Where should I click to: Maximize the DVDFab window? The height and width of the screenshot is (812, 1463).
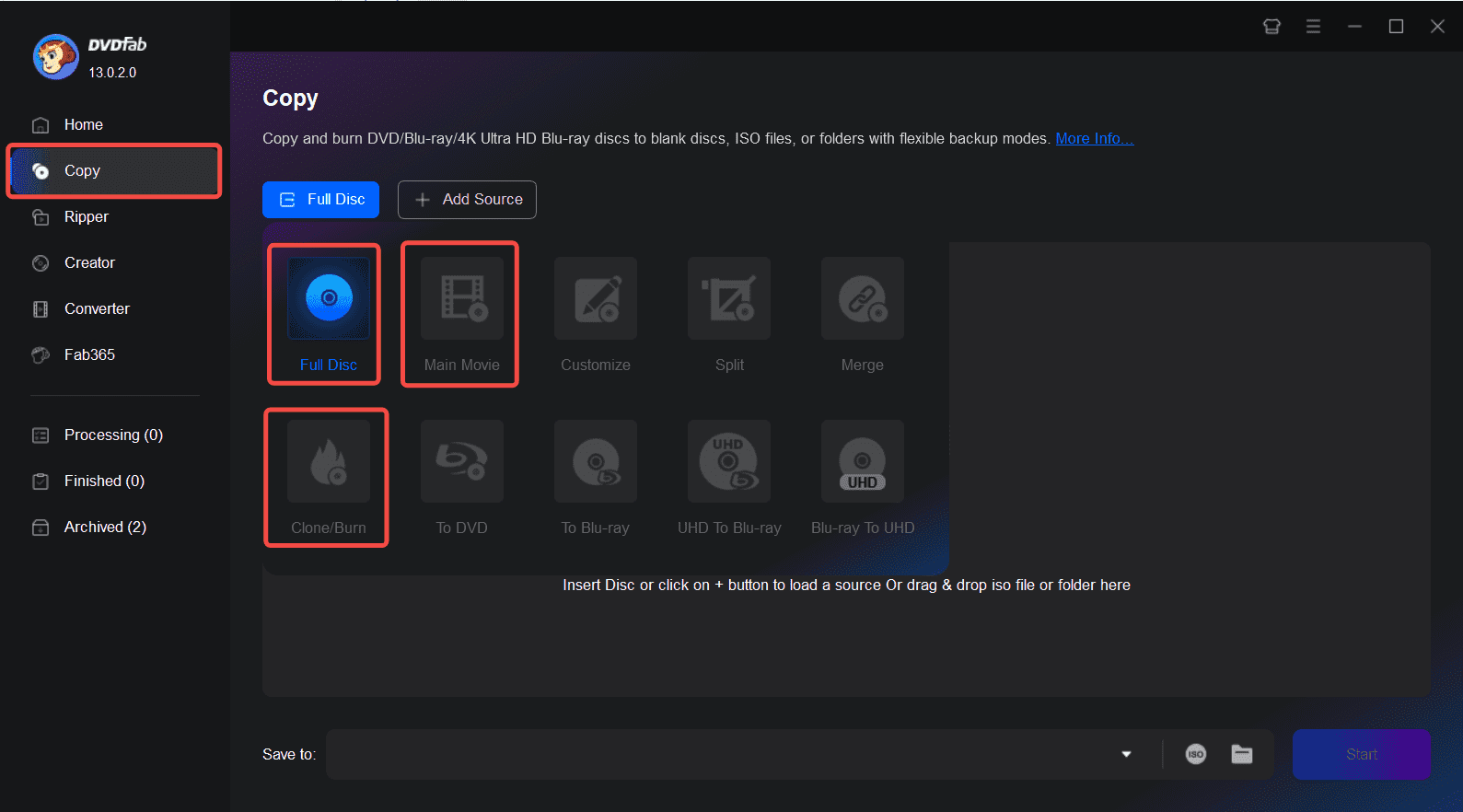tap(1396, 26)
